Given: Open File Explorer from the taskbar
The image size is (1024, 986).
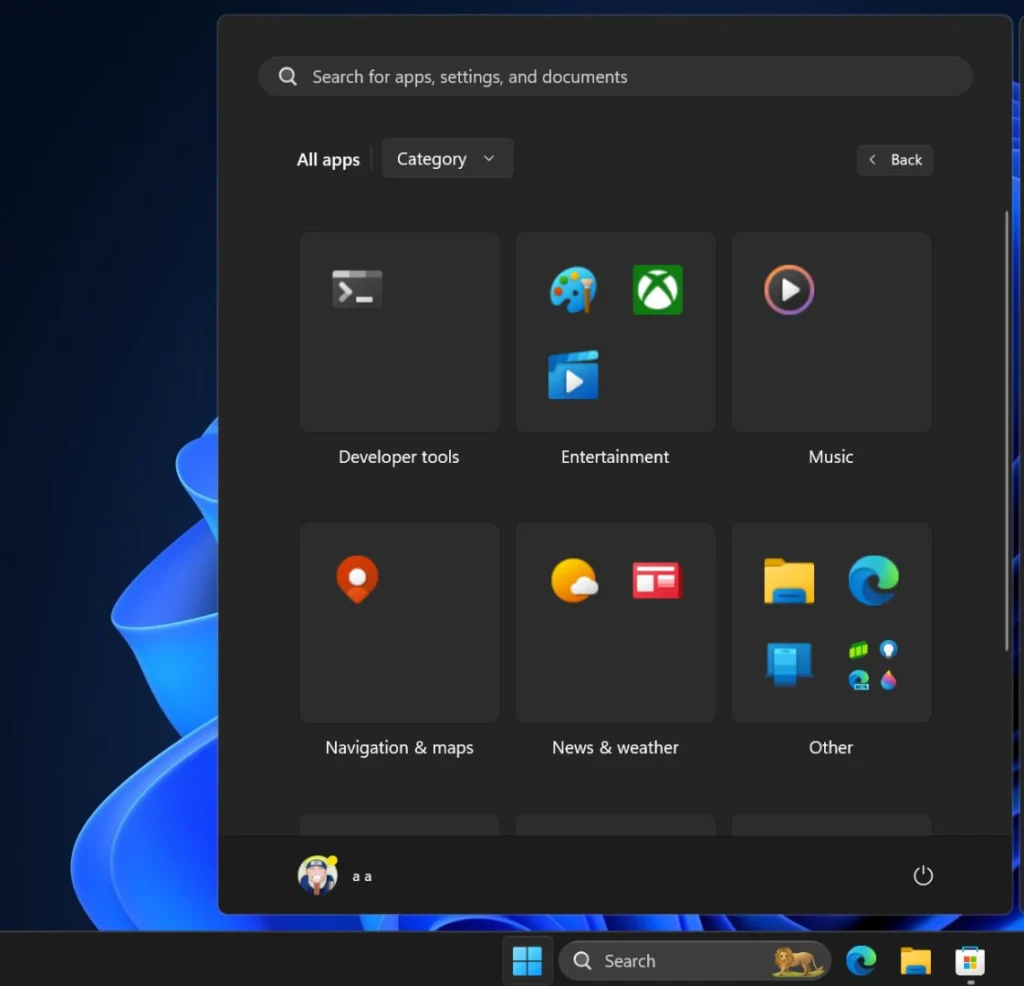Looking at the screenshot, I should pyautogui.click(x=915, y=961).
